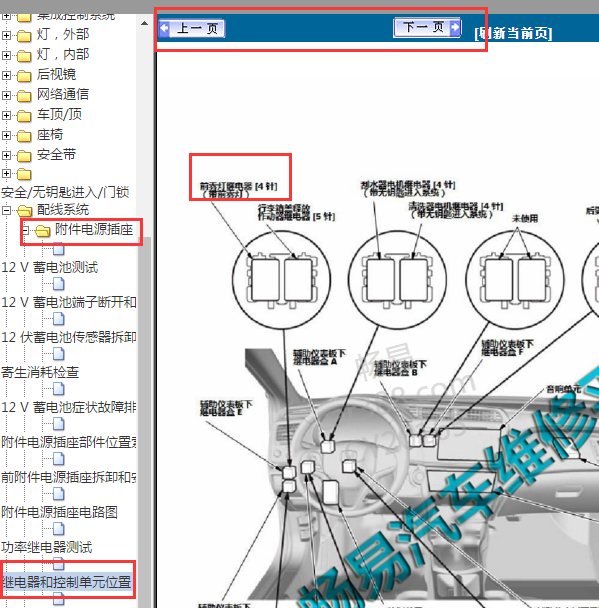Screen dimensions: 599x608
Task: Open the page icon for 附件电源插座电路图
Action: (x=59, y=494)
